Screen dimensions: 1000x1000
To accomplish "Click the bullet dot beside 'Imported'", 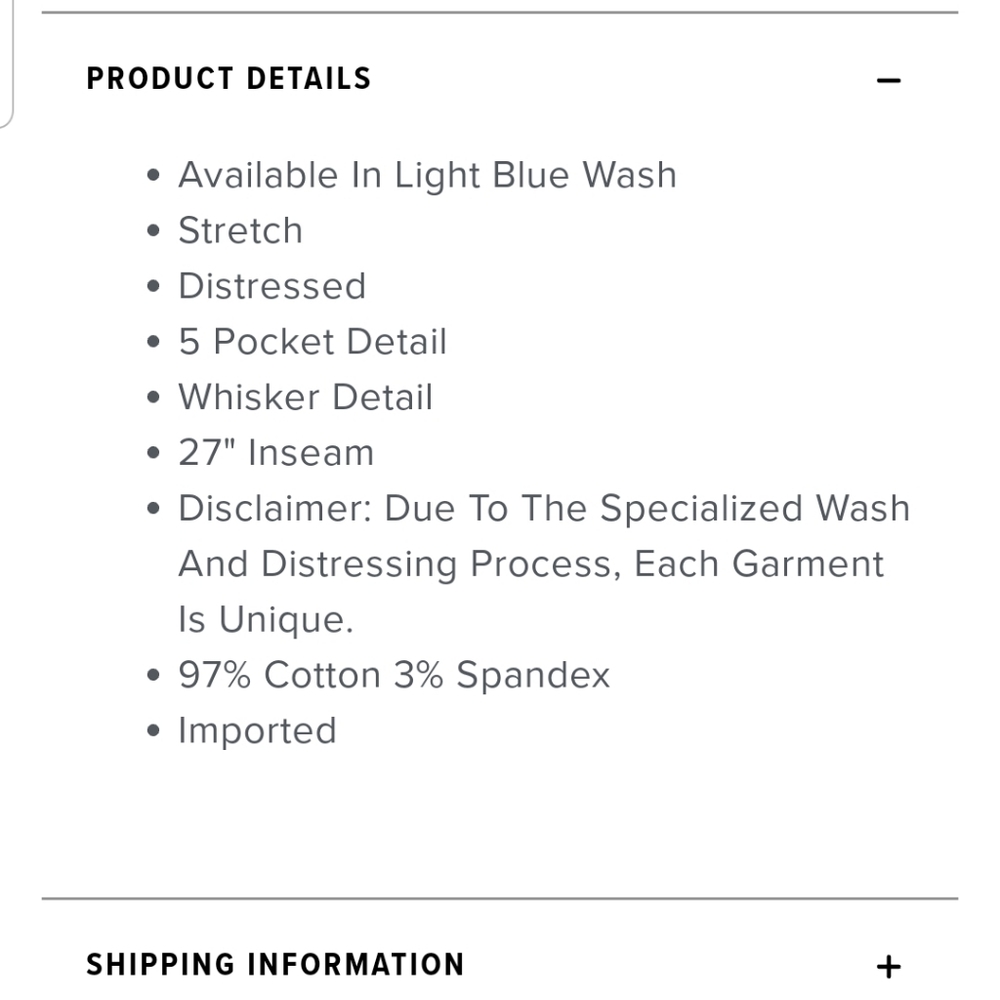I will [x=153, y=731].
